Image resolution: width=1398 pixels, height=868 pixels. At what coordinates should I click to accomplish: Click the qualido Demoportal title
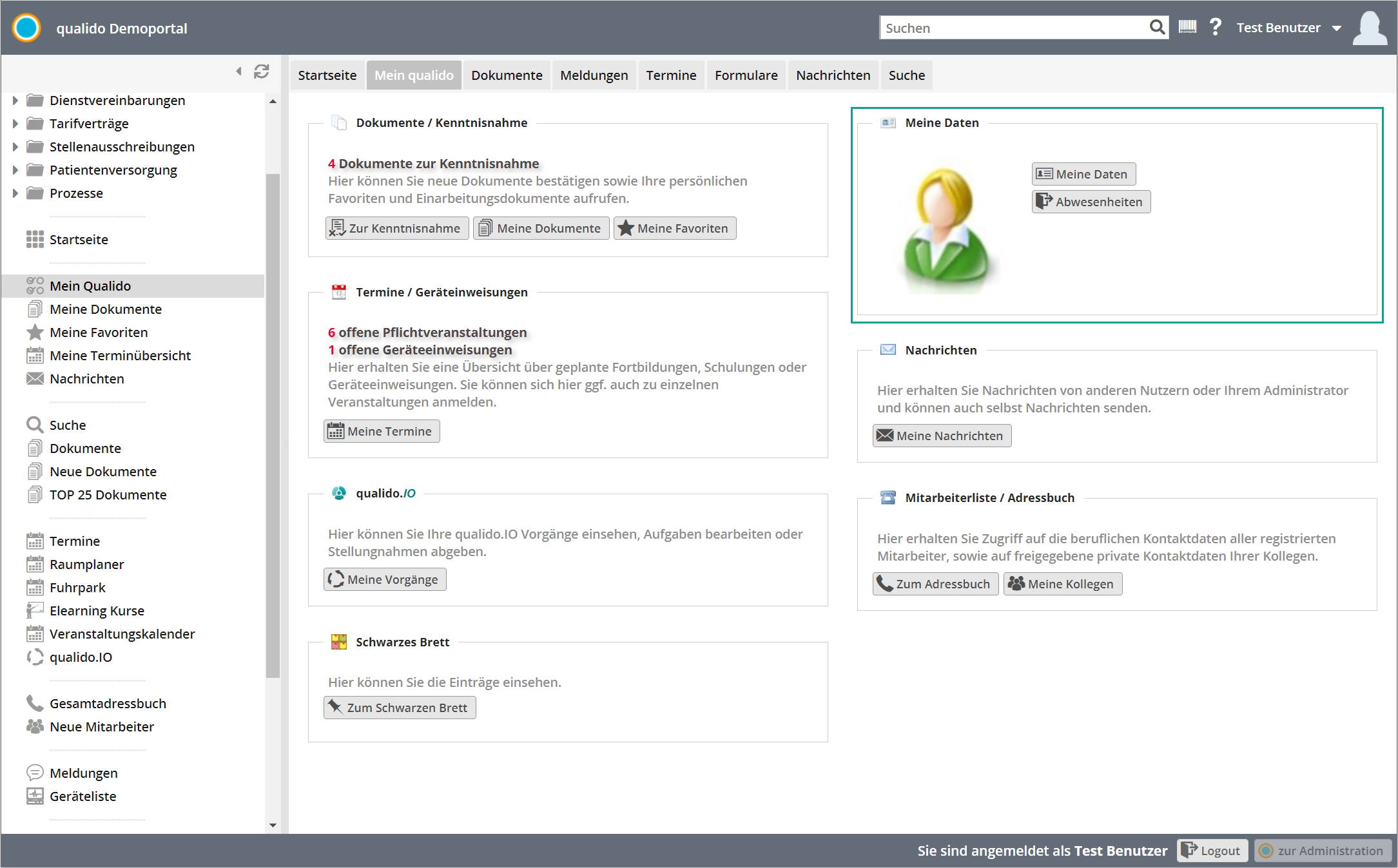coord(122,28)
